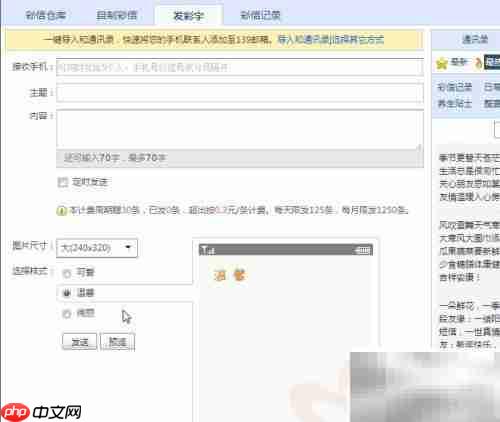Screen dimensions: 500x422
Task: Click the php中文网 logo
Action: (x=41, y=411)
